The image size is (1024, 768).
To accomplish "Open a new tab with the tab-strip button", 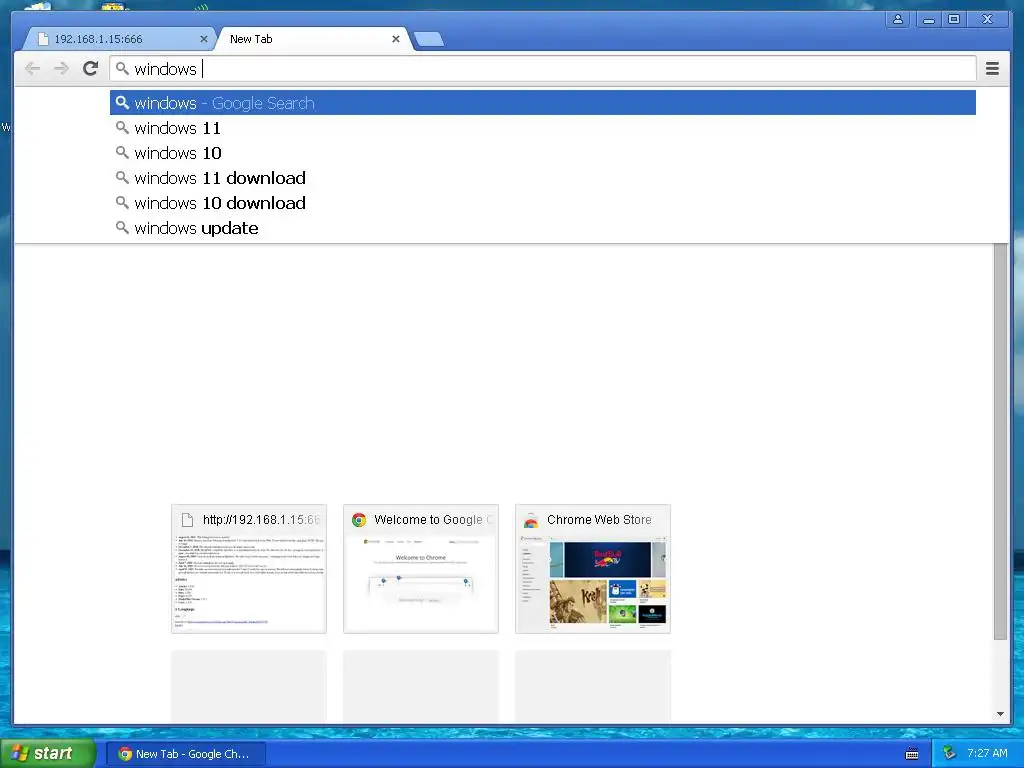I will tap(429, 39).
